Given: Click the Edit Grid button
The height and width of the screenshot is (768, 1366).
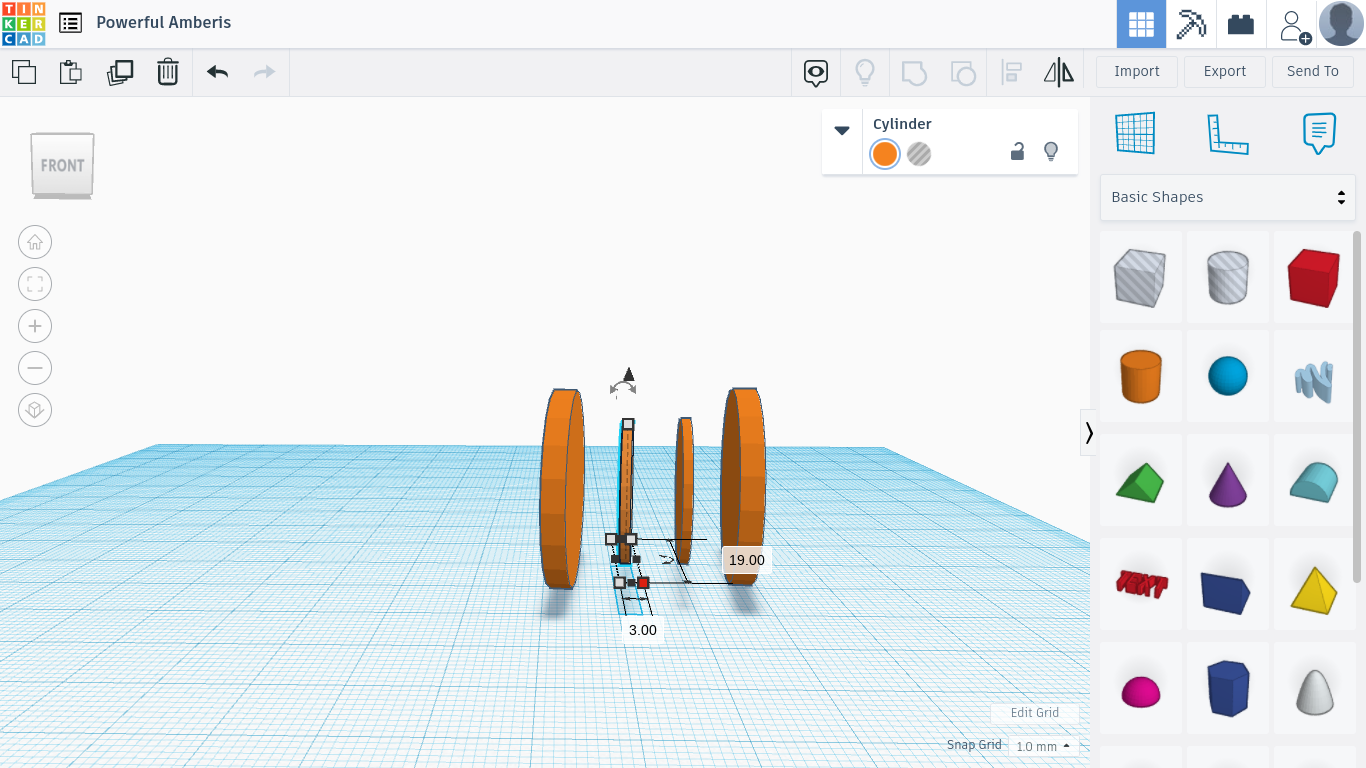Looking at the screenshot, I should [x=1034, y=713].
